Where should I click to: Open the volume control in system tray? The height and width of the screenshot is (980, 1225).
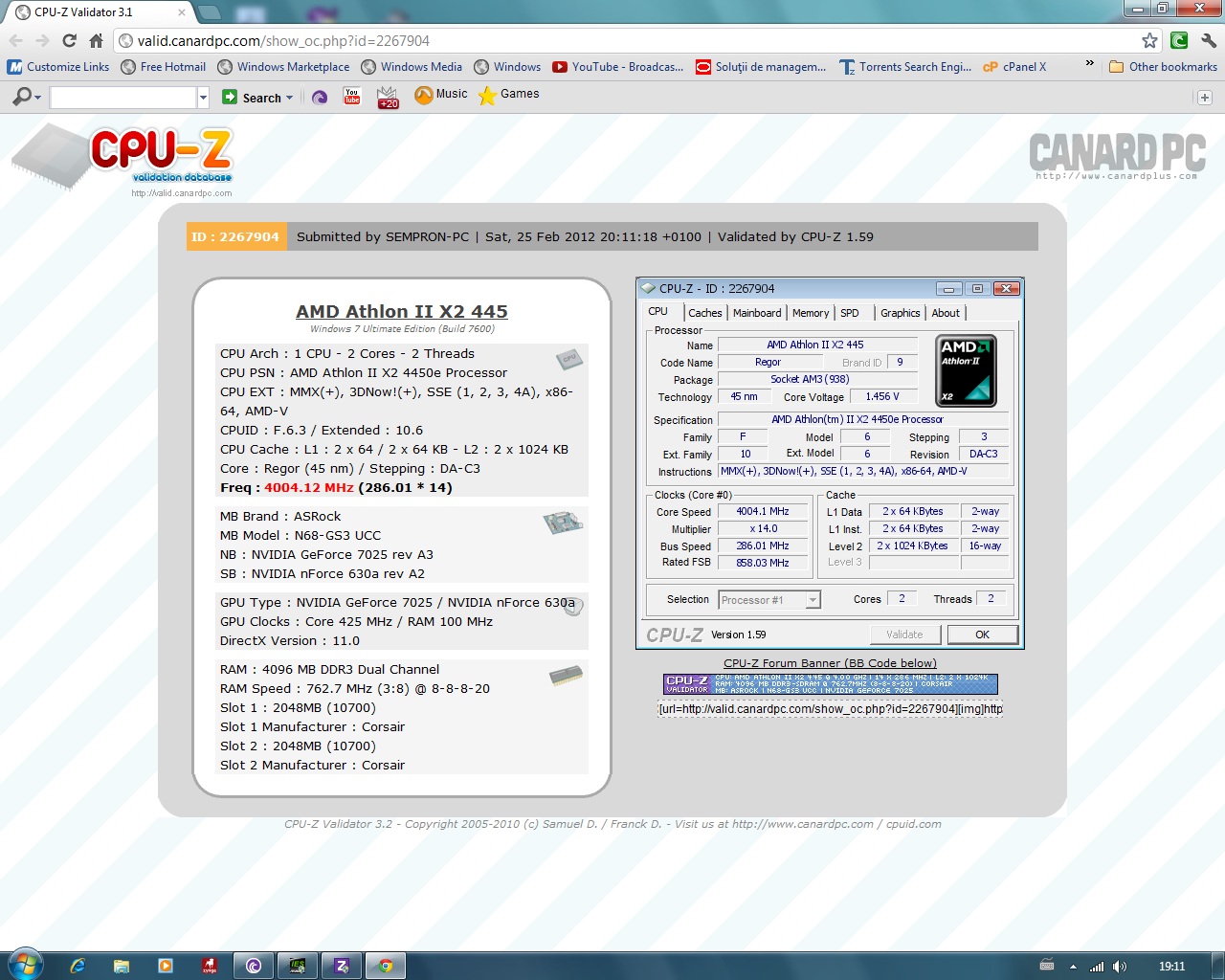pyautogui.click(x=1120, y=967)
